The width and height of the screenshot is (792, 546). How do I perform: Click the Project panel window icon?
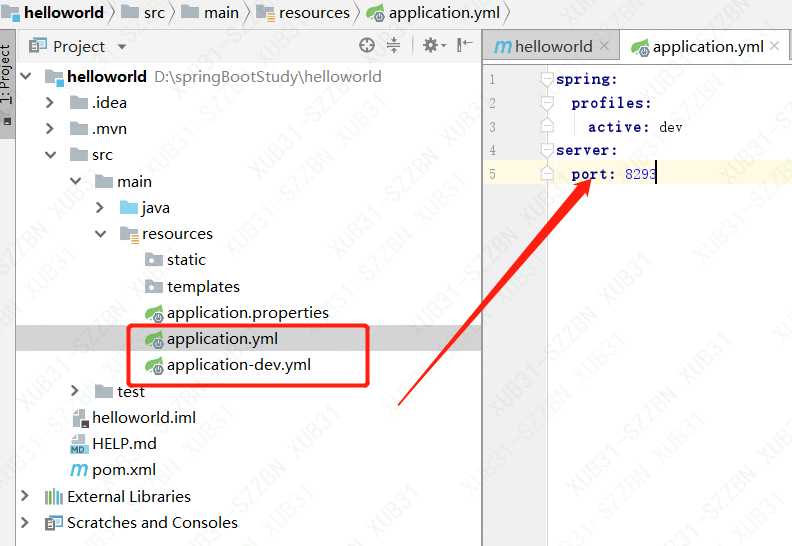pos(38,46)
